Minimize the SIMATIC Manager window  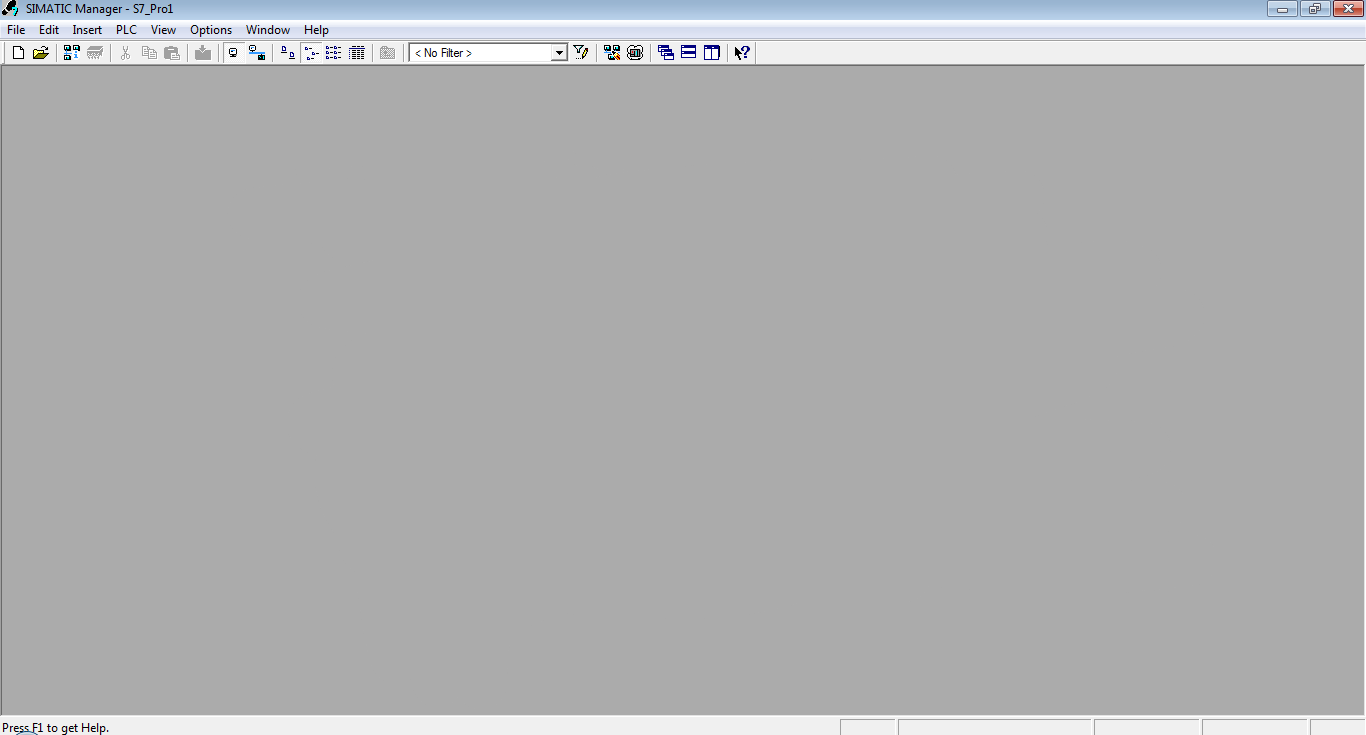coord(1282,9)
